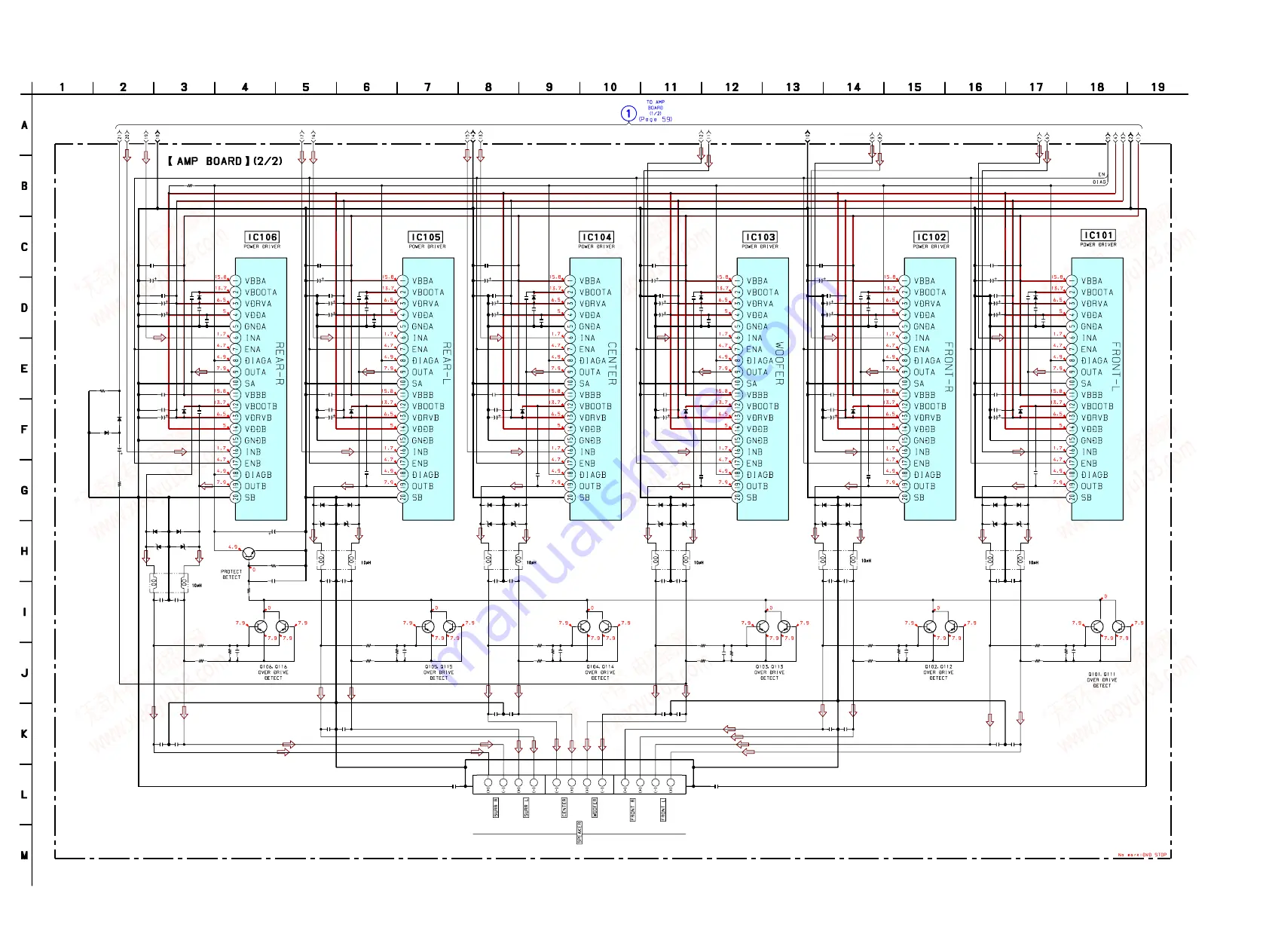Click column number 10 in grid header

click(610, 87)
